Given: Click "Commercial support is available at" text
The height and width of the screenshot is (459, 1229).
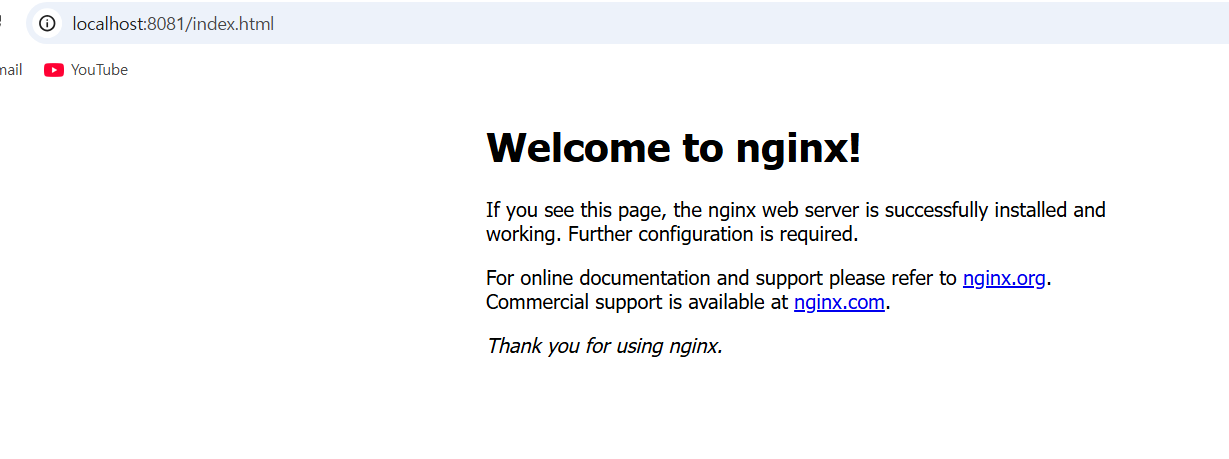Looking at the screenshot, I should tap(637, 302).
